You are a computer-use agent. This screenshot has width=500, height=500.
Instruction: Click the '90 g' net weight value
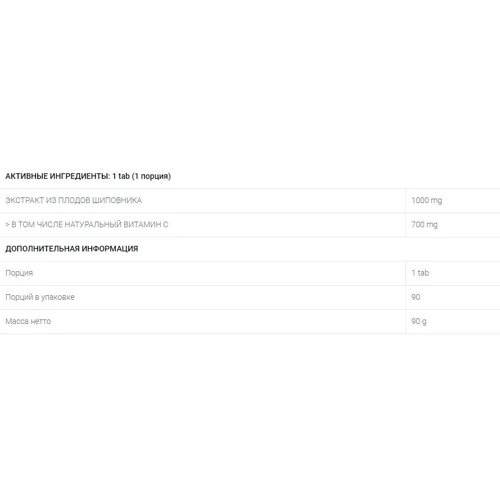tap(419, 321)
